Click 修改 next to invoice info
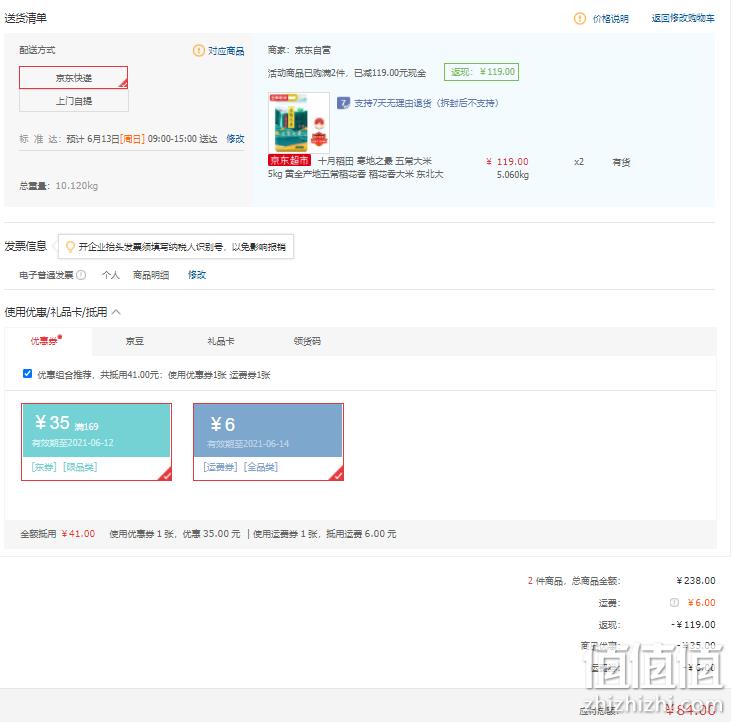The width and height of the screenshot is (733, 722). click(197, 275)
